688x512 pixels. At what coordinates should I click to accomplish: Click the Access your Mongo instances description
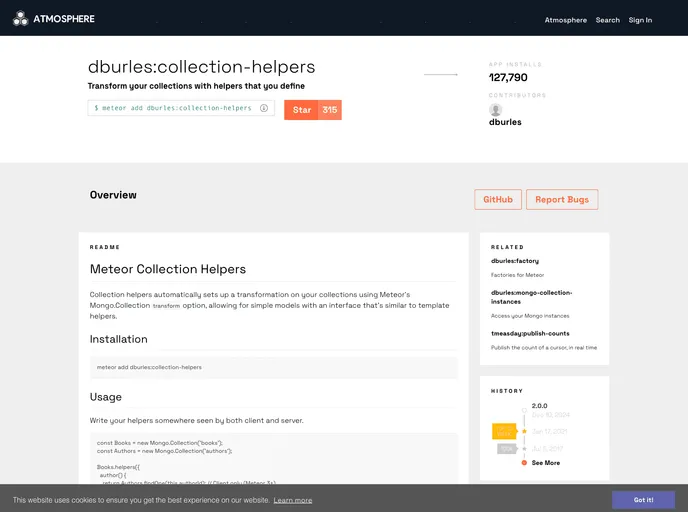click(530, 316)
